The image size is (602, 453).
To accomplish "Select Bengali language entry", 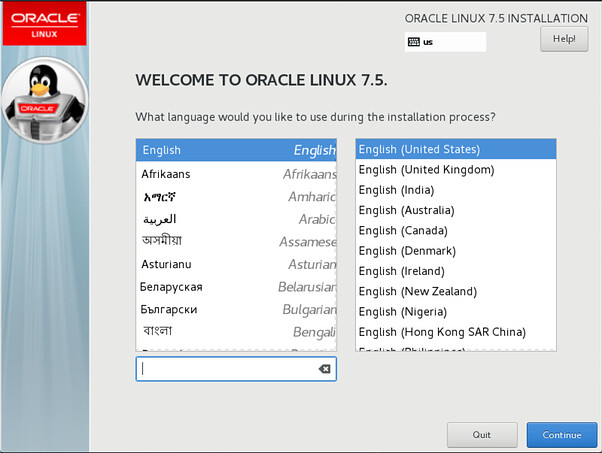I will tap(236, 332).
